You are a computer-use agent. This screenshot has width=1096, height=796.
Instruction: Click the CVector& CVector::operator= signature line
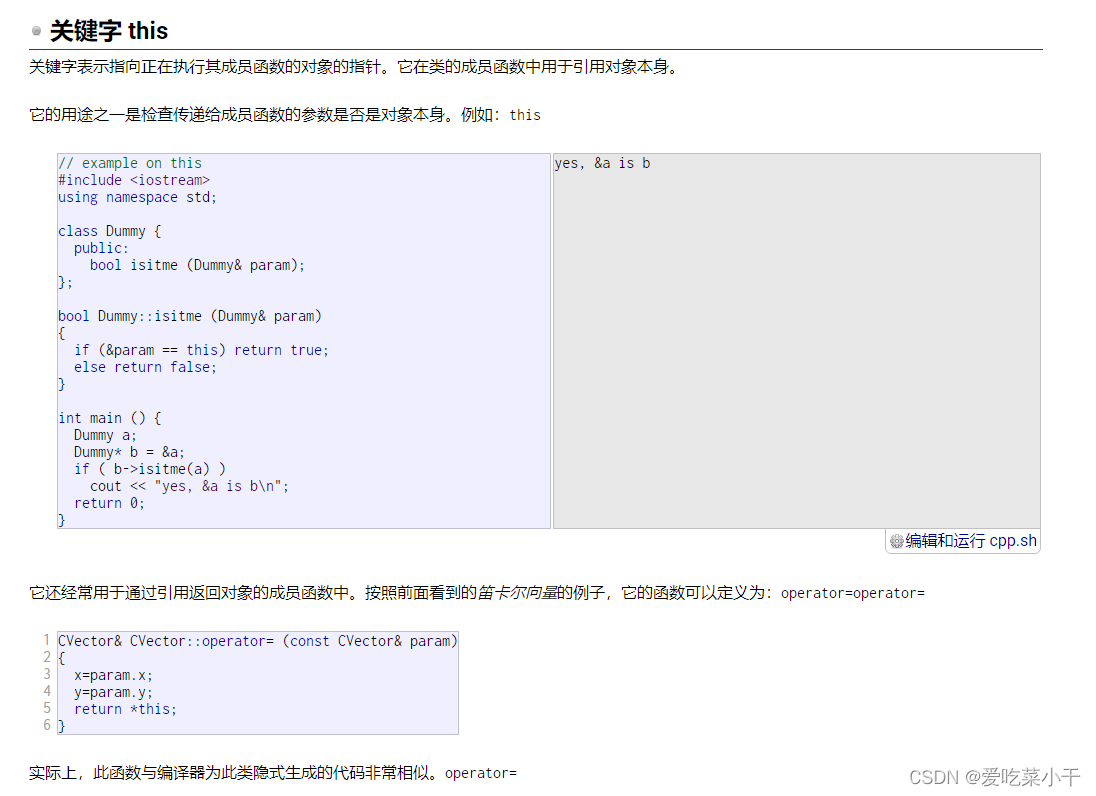click(257, 642)
